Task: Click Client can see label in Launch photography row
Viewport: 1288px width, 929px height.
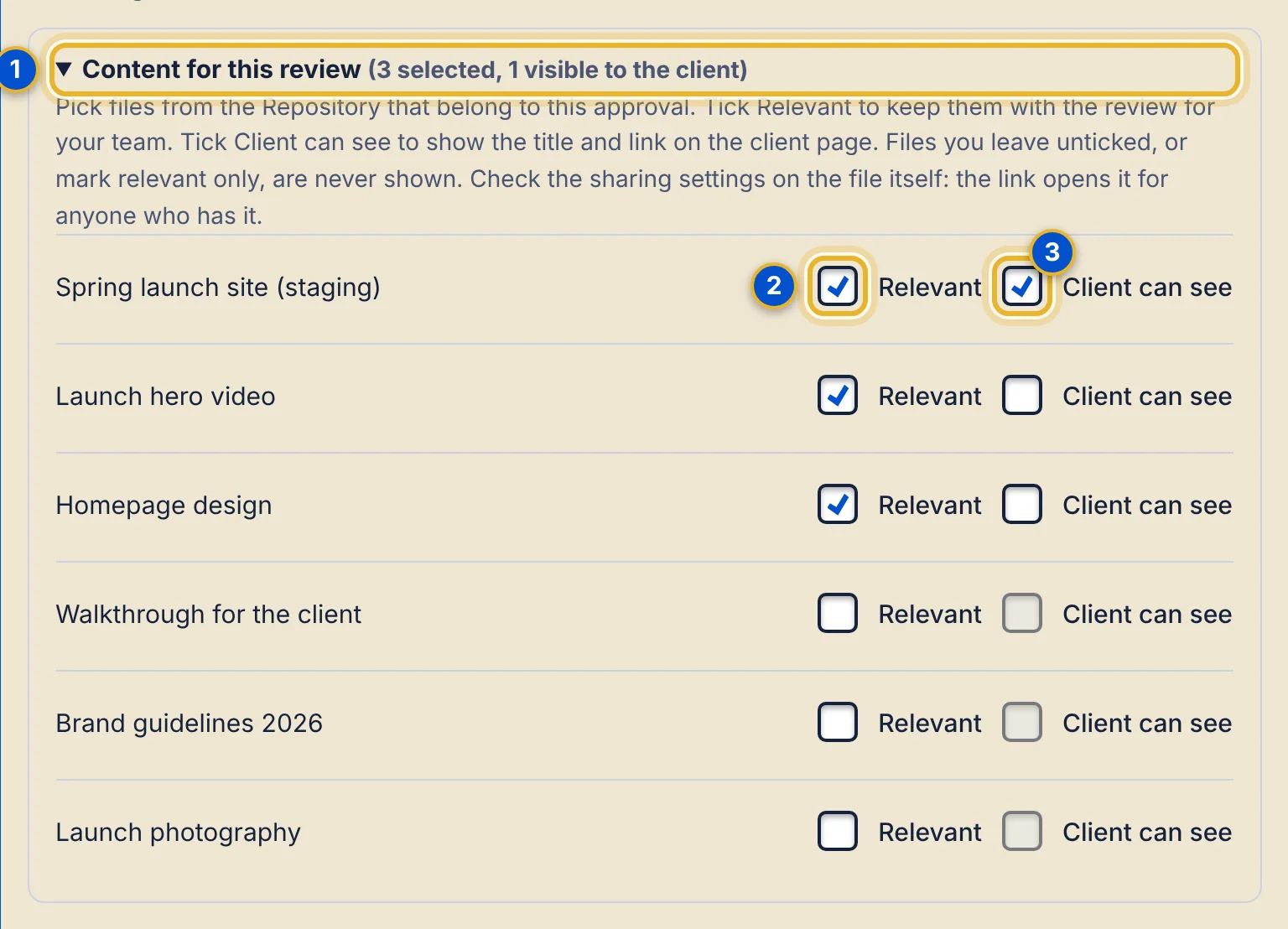Action: point(1147,833)
